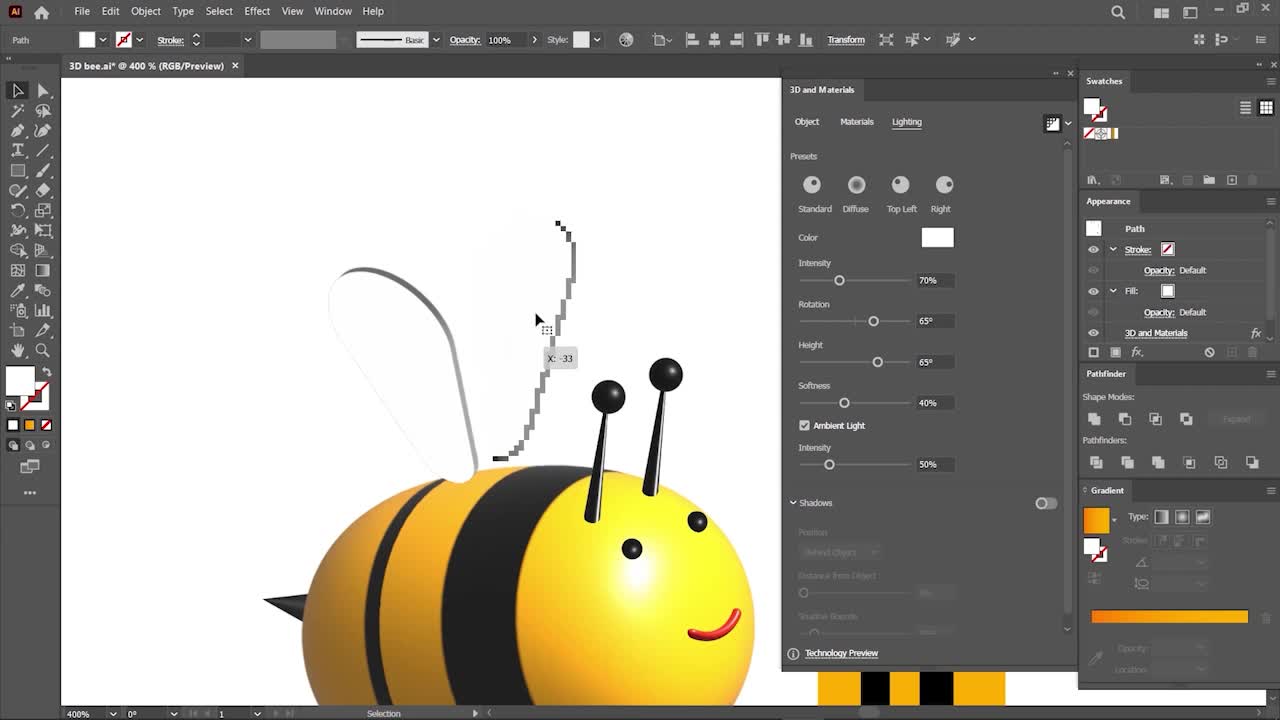Select the Rectangle tool
Screen dimensions: 1280x720
pyautogui.click(x=18, y=171)
